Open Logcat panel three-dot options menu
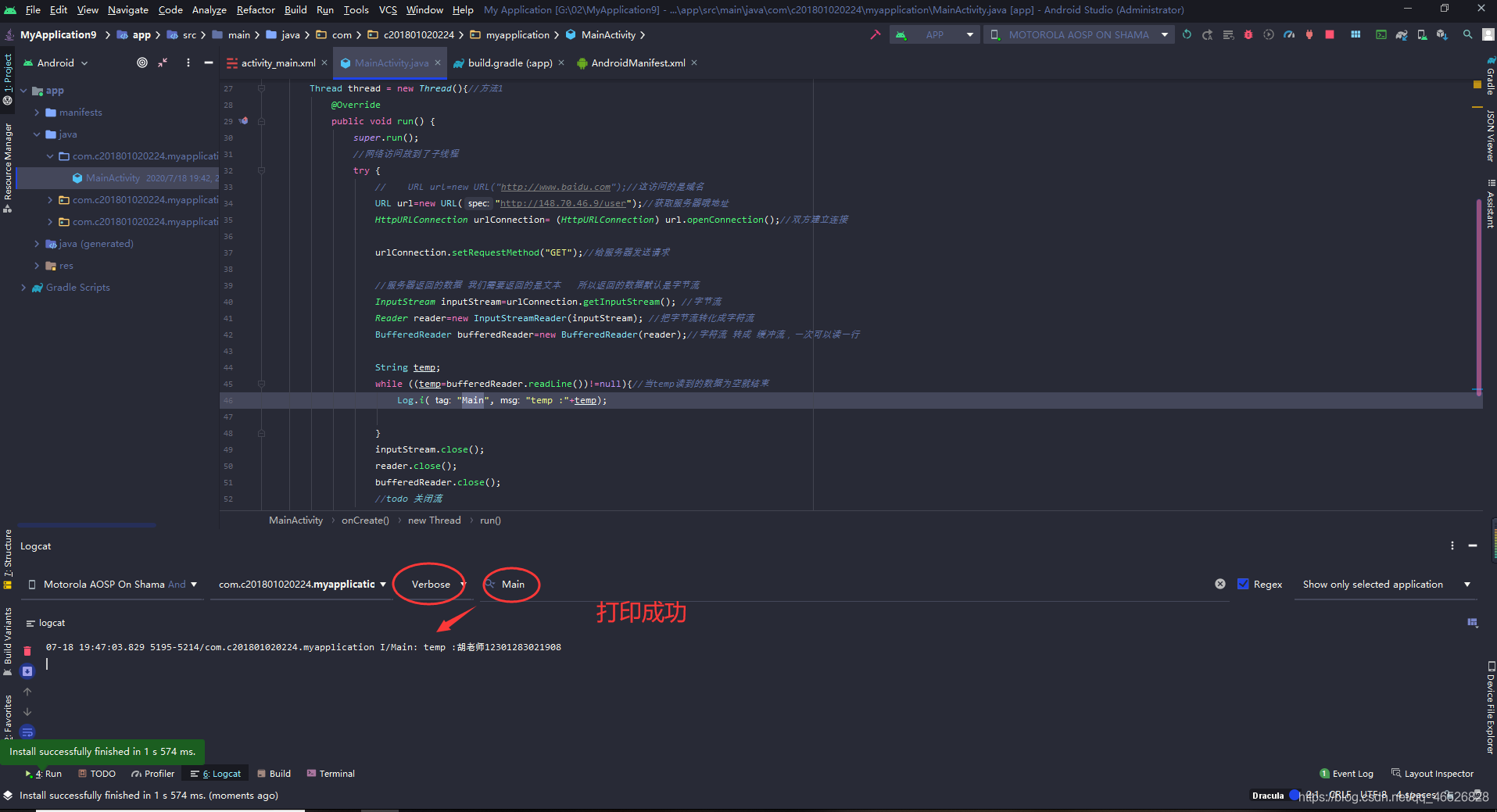The width and height of the screenshot is (1497, 812). pyautogui.click(x=1452, y=546)
